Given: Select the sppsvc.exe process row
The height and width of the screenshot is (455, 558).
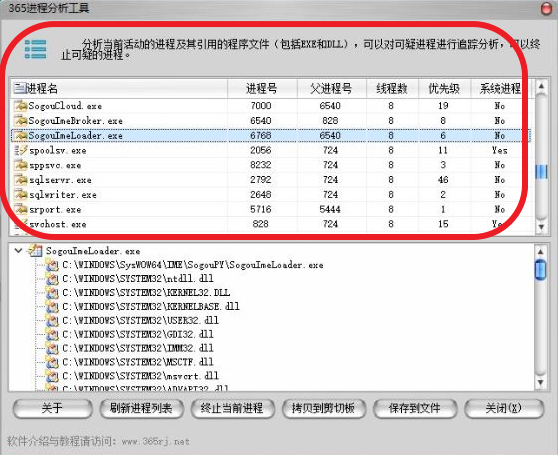Looking at the screenshot, I should tap(271, 165).
